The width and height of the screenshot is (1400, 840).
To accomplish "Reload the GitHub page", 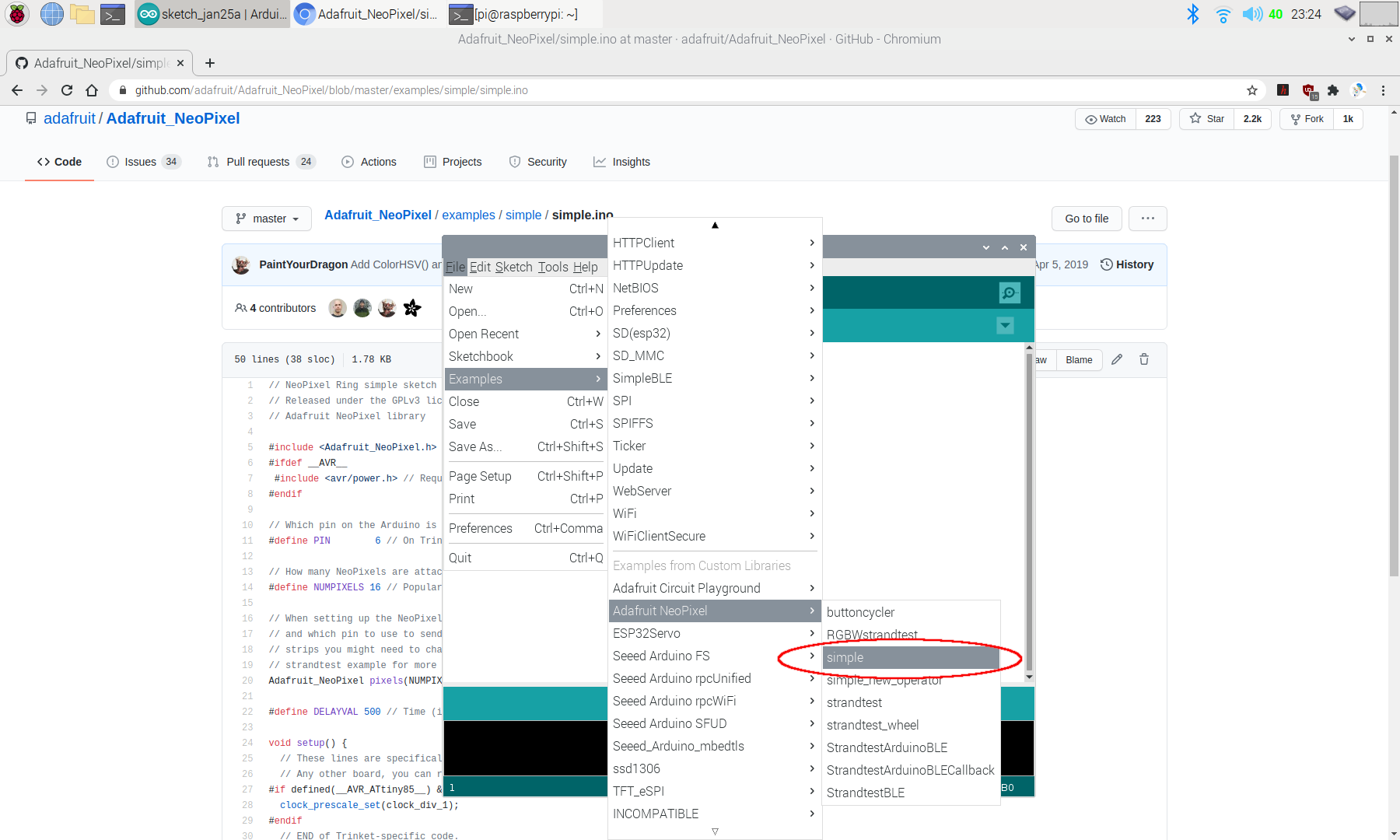I will pyautogui.click(x=67, y=90).
